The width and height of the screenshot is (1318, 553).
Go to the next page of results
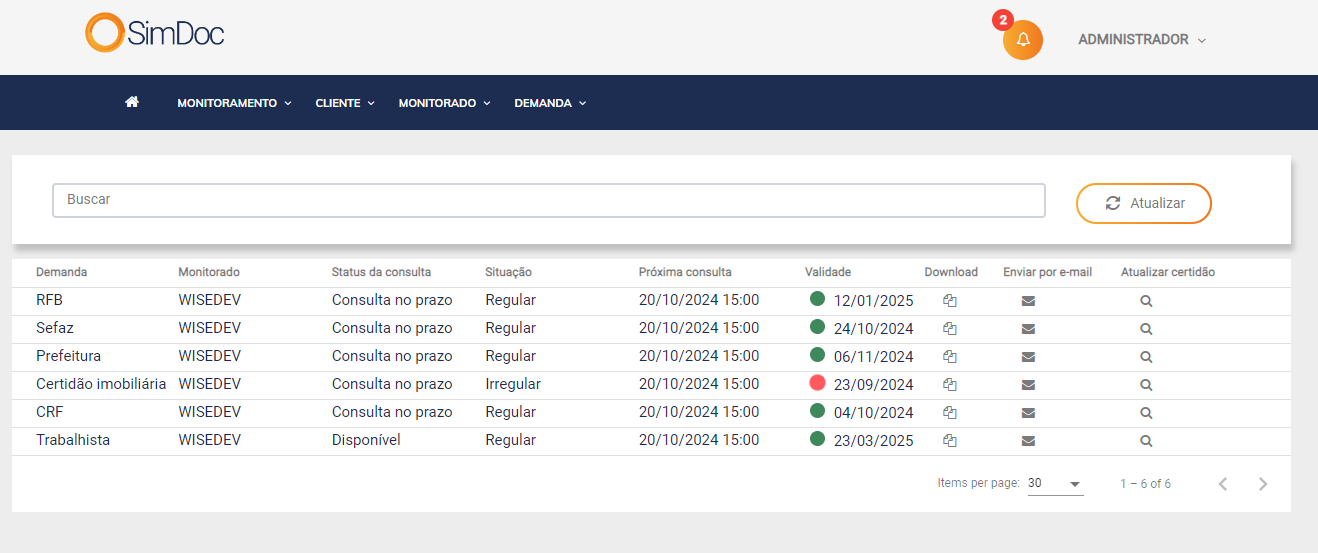[1263, 484]
